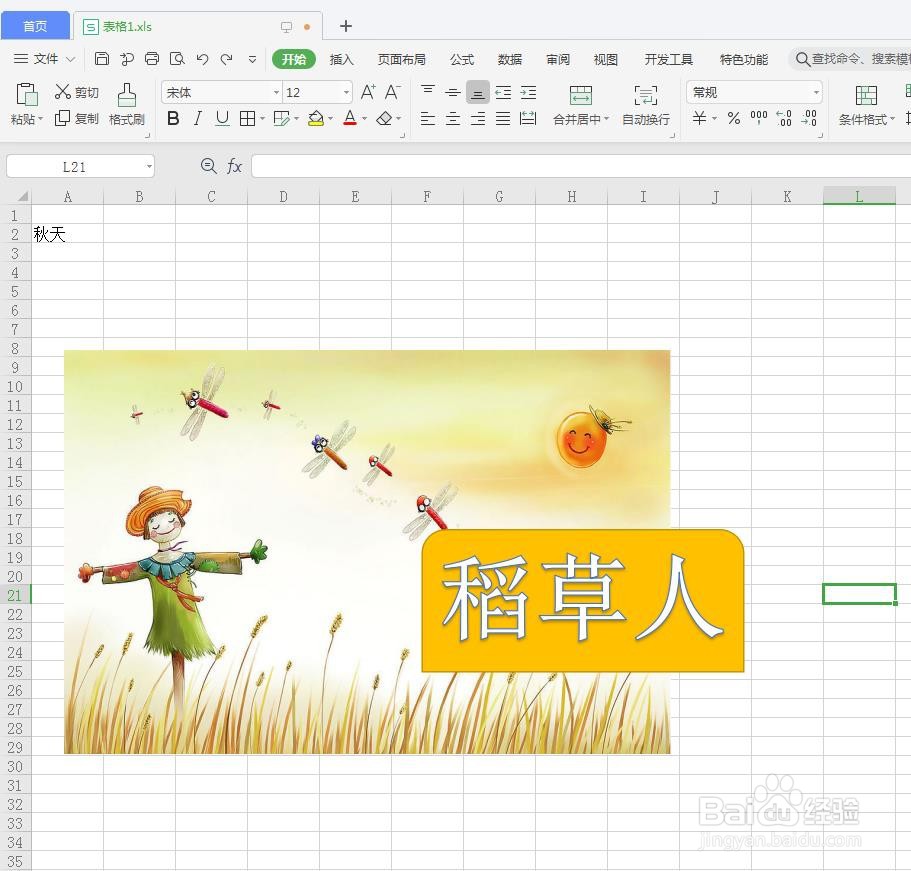Viewport: 911px width, 871px height.
Task: Open the fill color dropdown arrow
Action: (x=331, y=119)
